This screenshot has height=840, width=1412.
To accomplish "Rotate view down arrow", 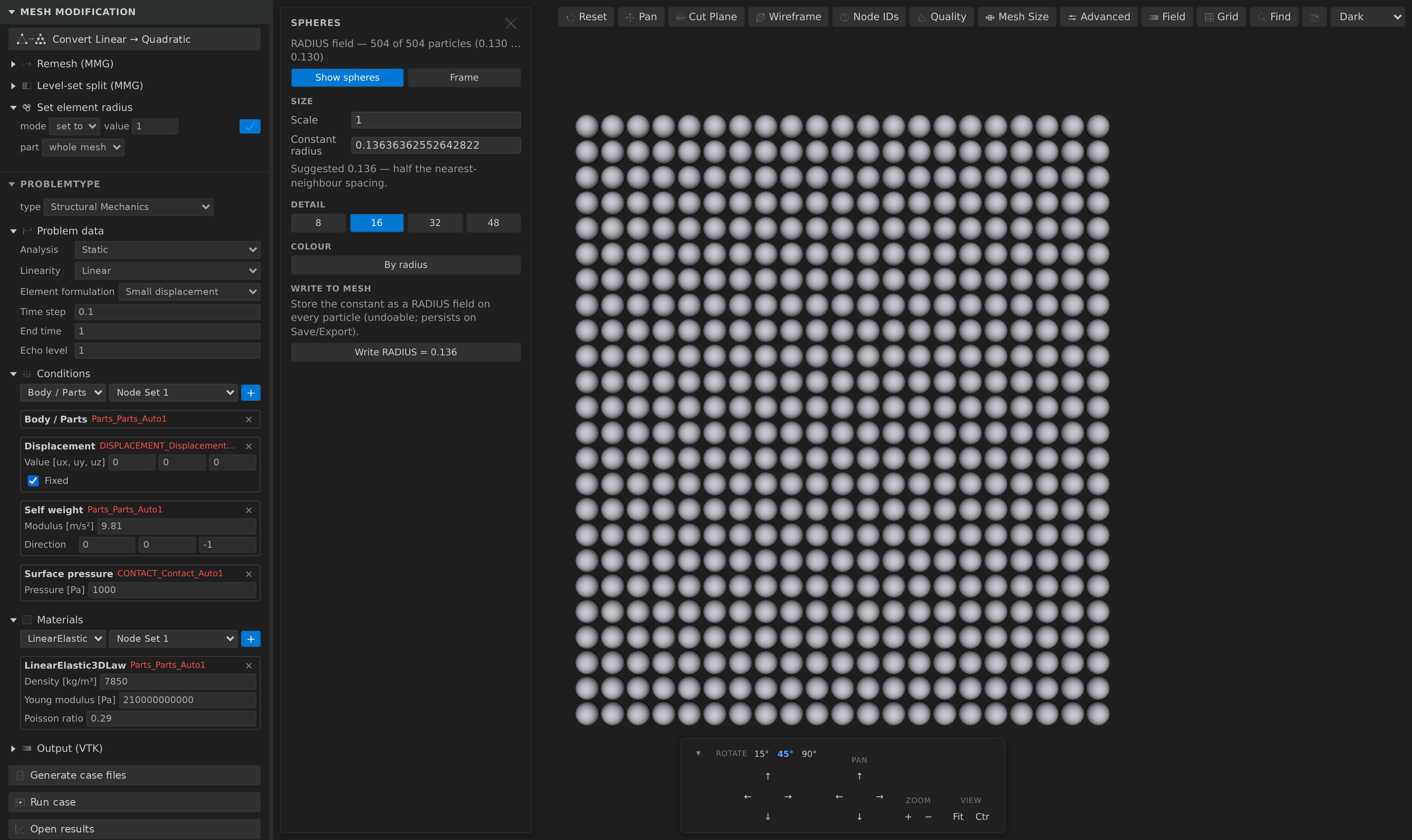I will [767, 817].
